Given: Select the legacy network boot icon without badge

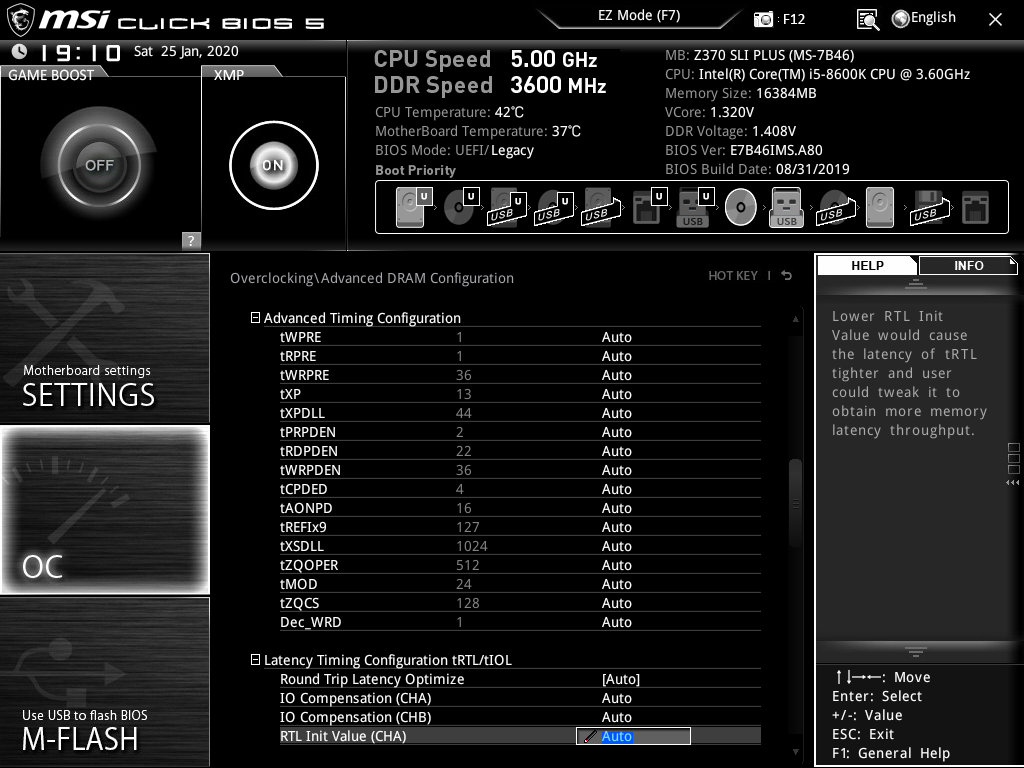Looking at the screenshot, I should pos(975,208).
